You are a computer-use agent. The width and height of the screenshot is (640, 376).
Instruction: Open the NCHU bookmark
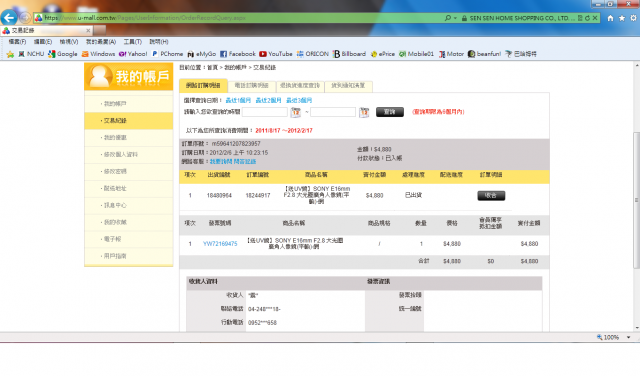tap(31, 54)
